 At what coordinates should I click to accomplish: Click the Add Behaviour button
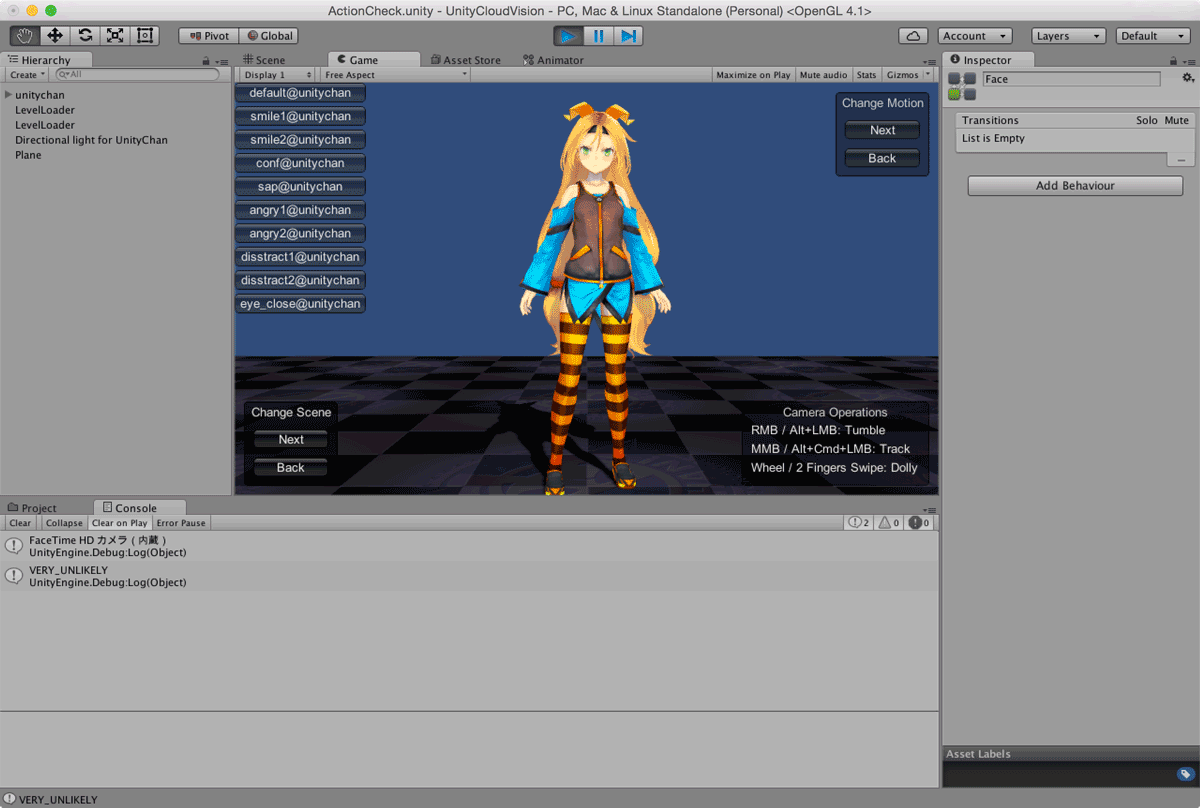pyautogui.click(x=1075, y=186)
